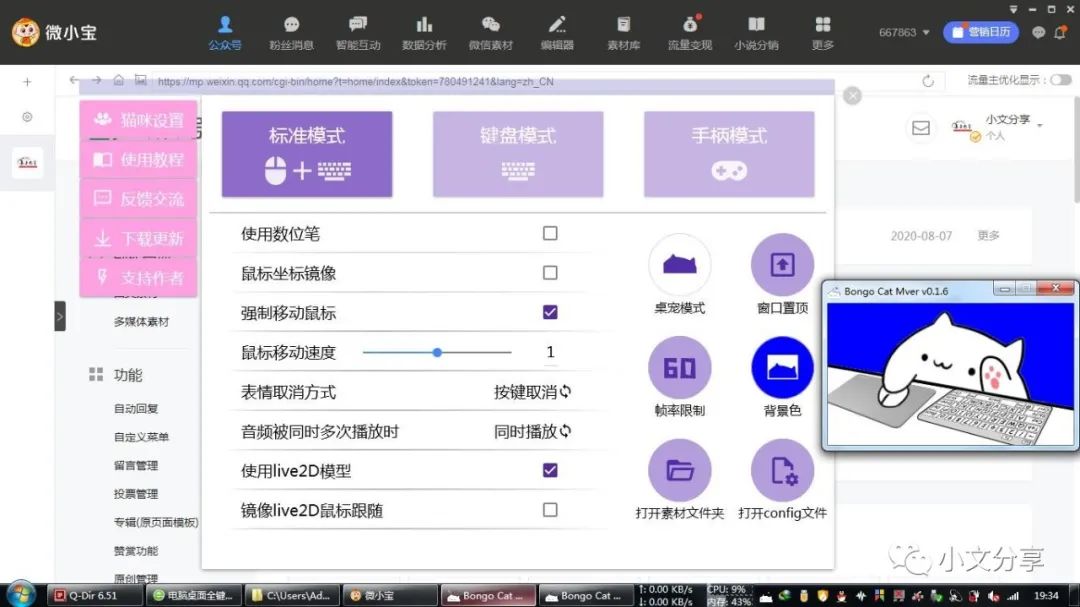
Task: Open the Windows Start orb
Action: (21, 594)
